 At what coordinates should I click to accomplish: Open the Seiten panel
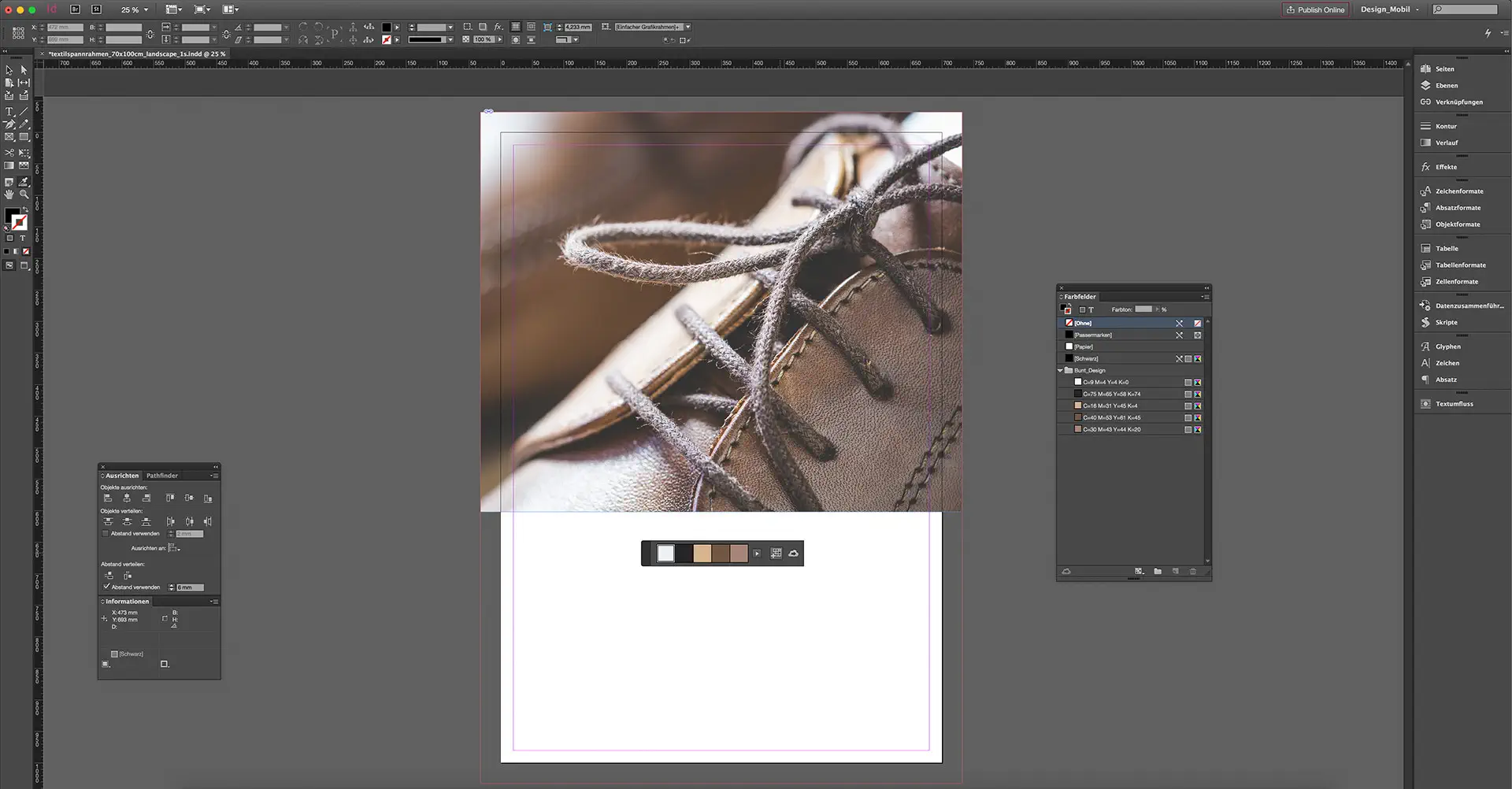pos(1443,69)
